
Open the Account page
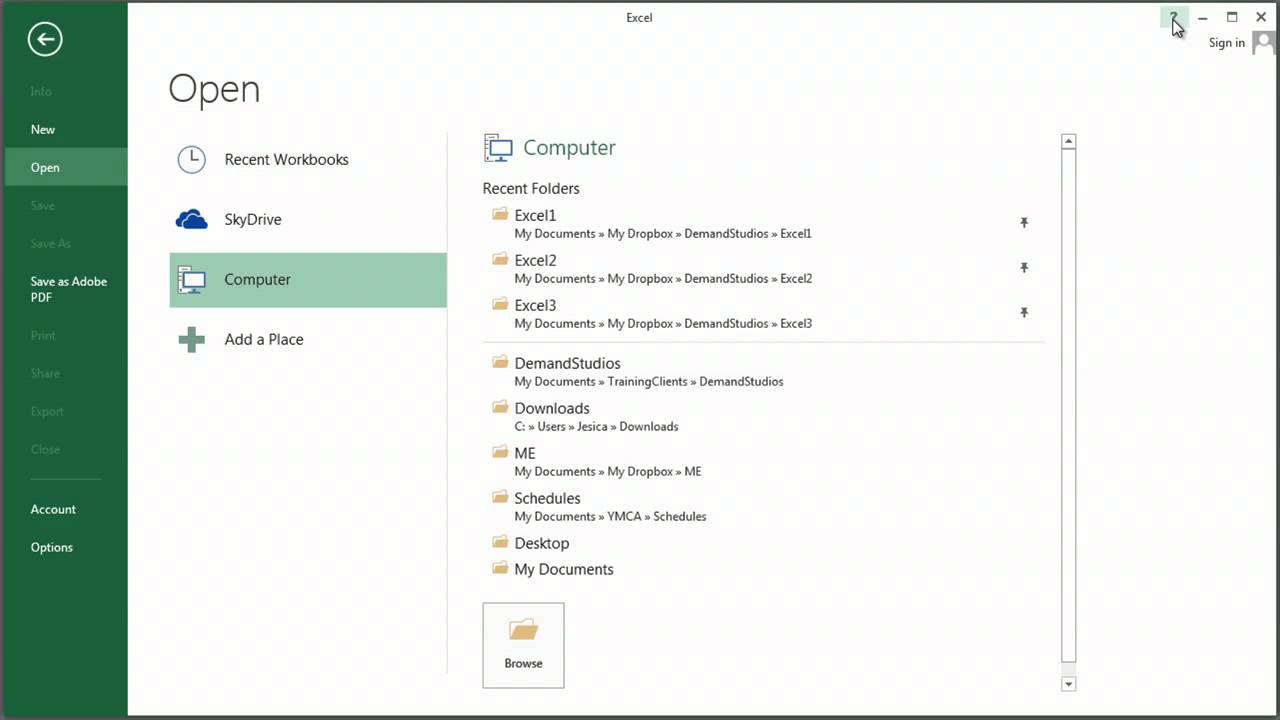64,509
